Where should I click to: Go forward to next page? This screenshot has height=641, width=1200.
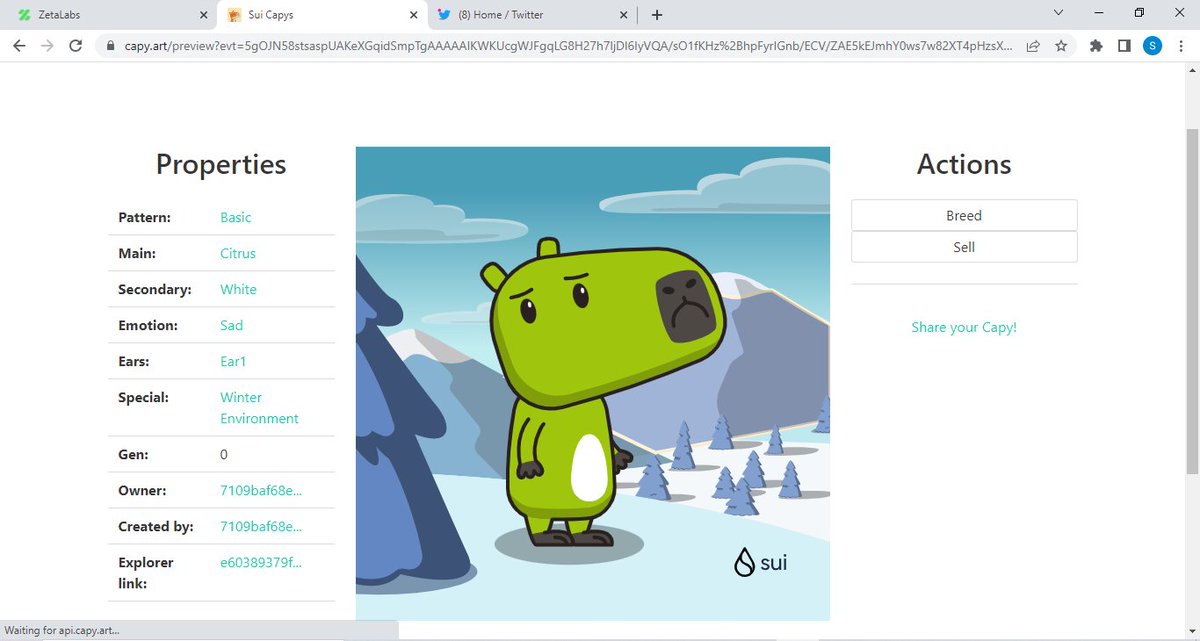coord(47,46)
